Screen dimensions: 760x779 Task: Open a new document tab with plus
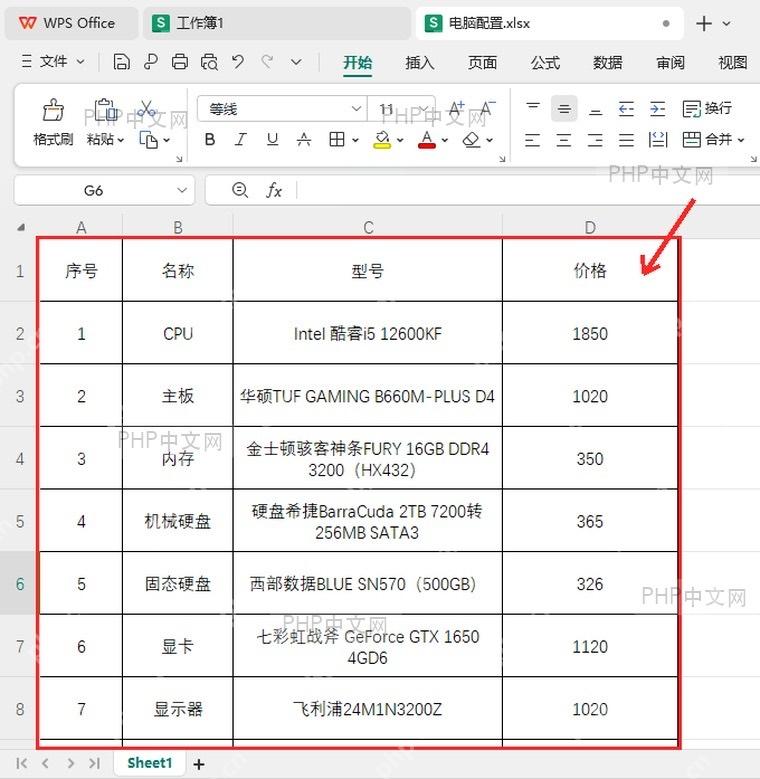[704, 23]
